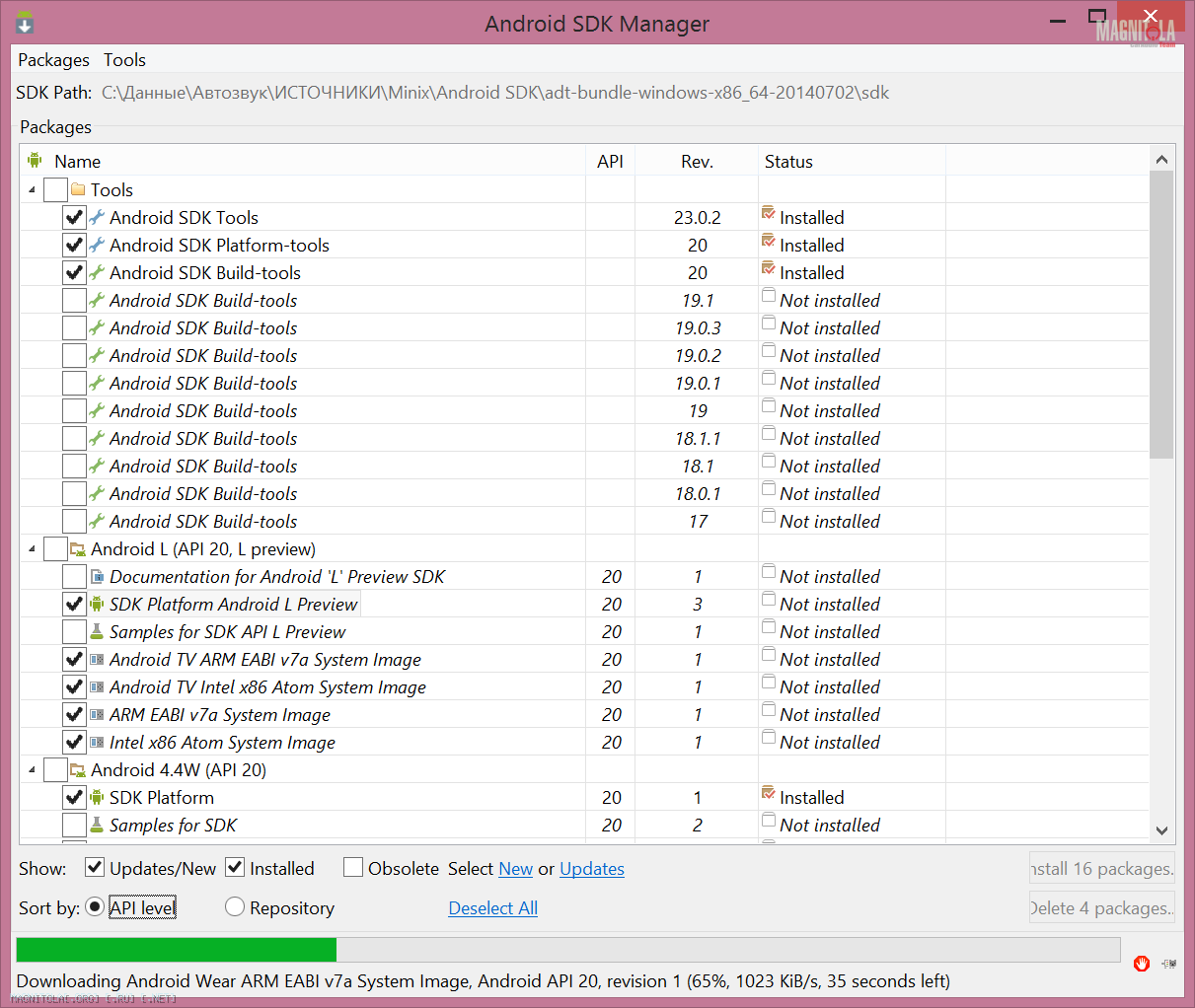The image size is (1195, 1008).
Task: Click the scroll up arrow of package list
Action: click(1161, 160)
